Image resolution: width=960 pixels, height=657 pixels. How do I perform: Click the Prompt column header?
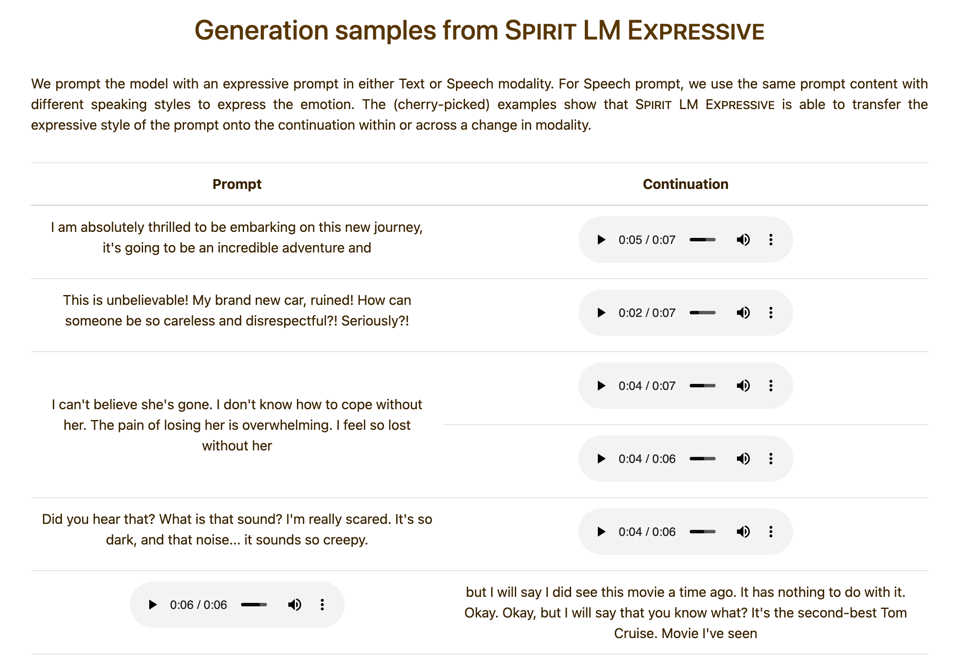237,184
